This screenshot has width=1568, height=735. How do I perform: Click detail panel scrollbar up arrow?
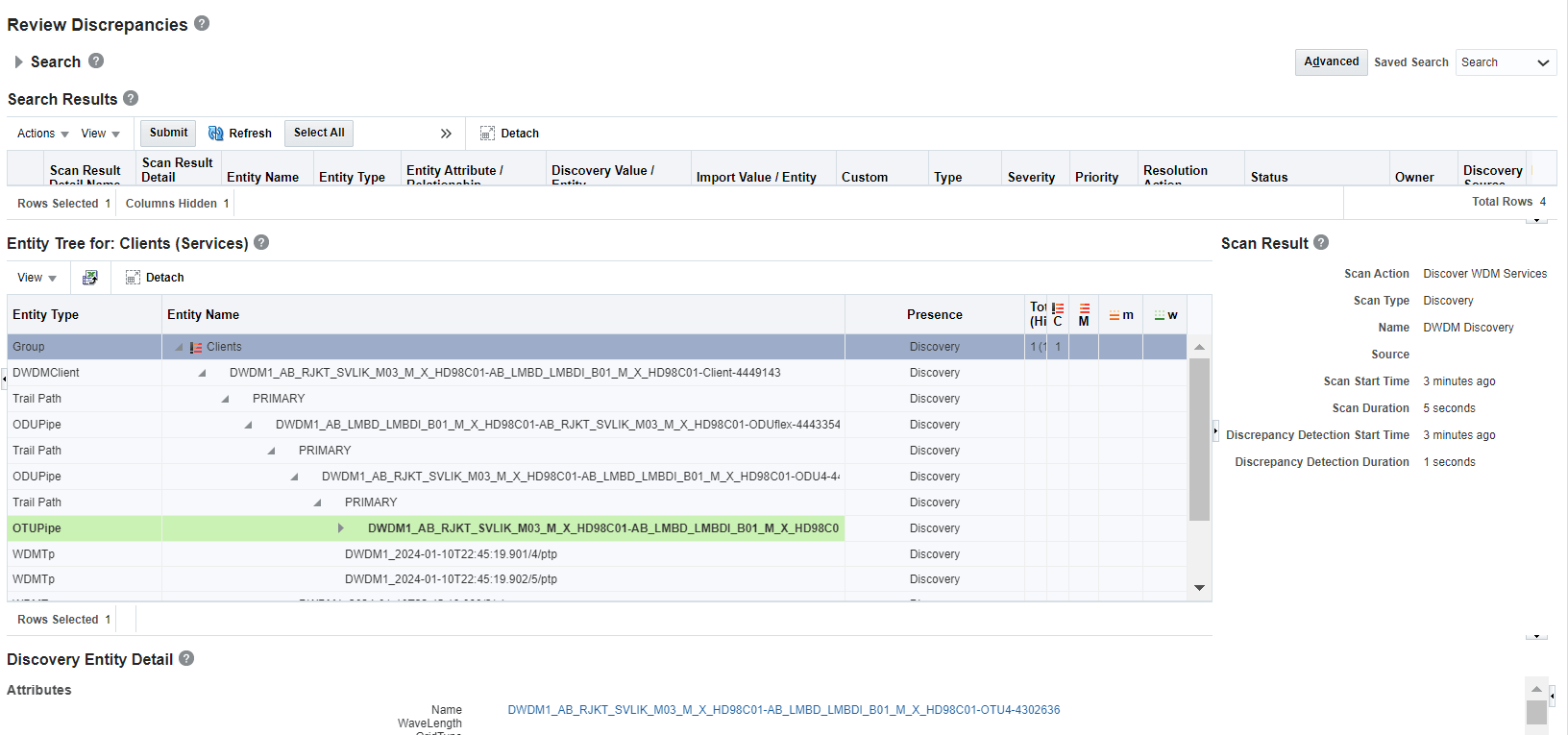(x=1536, y=689)
